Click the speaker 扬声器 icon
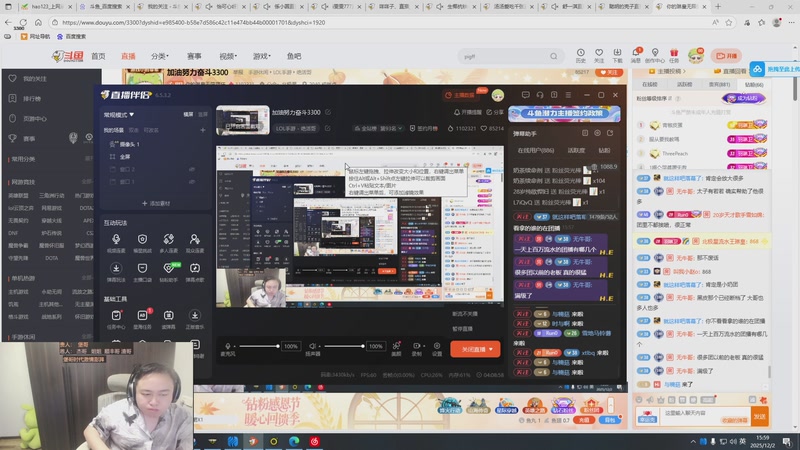The height and width of the screenshot is (450, 800). pyautogui.click(x=312, y=346)
